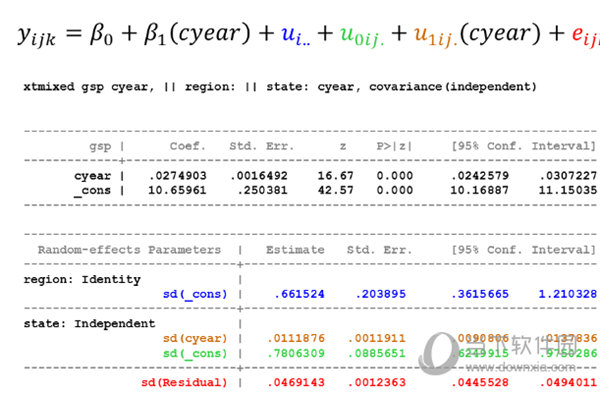The width and height of the screenshot is (600, 396).
Task: Select the sd(cyear) standard error .0011911
Action: click(x=377, y=339)
